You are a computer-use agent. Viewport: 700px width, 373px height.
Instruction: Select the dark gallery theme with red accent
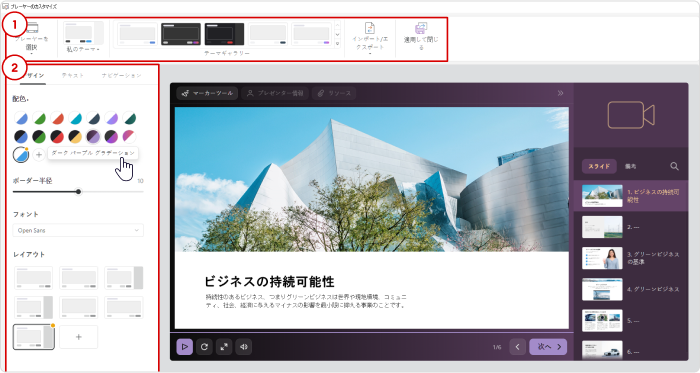(x=224, y=34)
